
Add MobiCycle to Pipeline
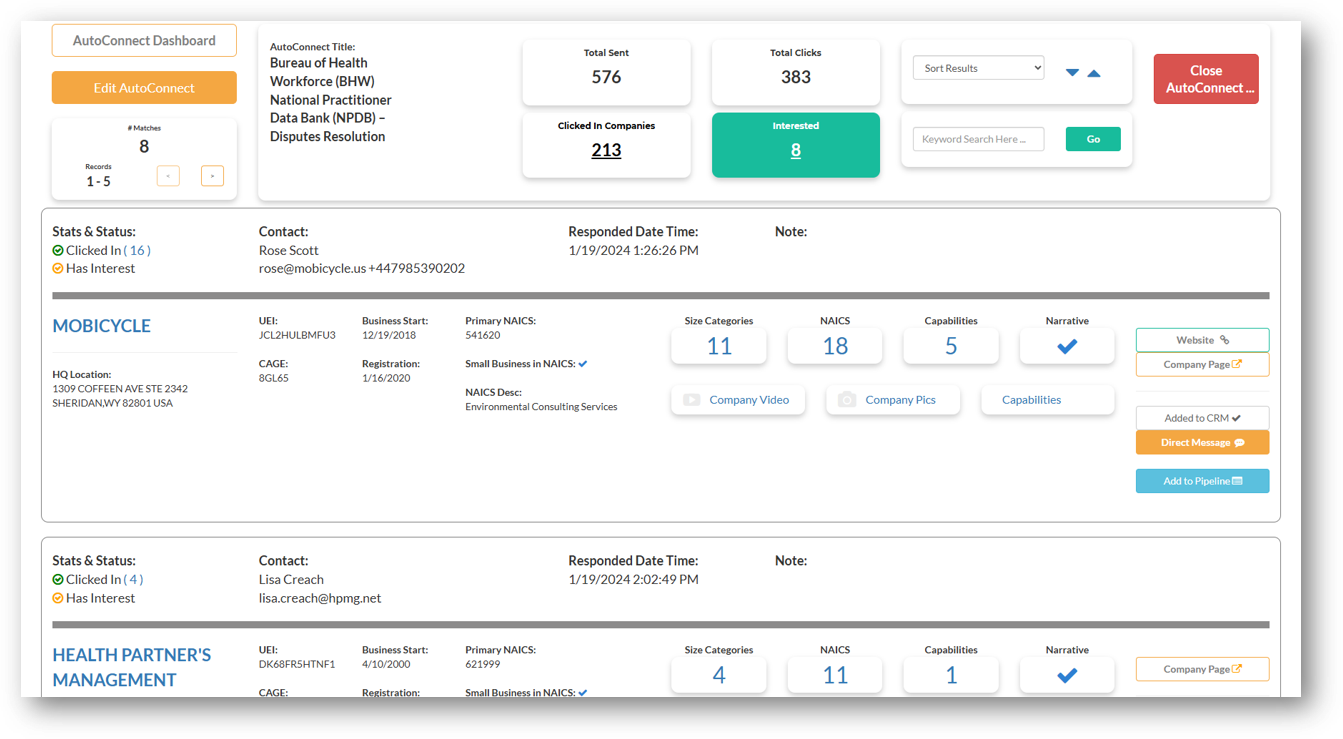coord(1202,481)
